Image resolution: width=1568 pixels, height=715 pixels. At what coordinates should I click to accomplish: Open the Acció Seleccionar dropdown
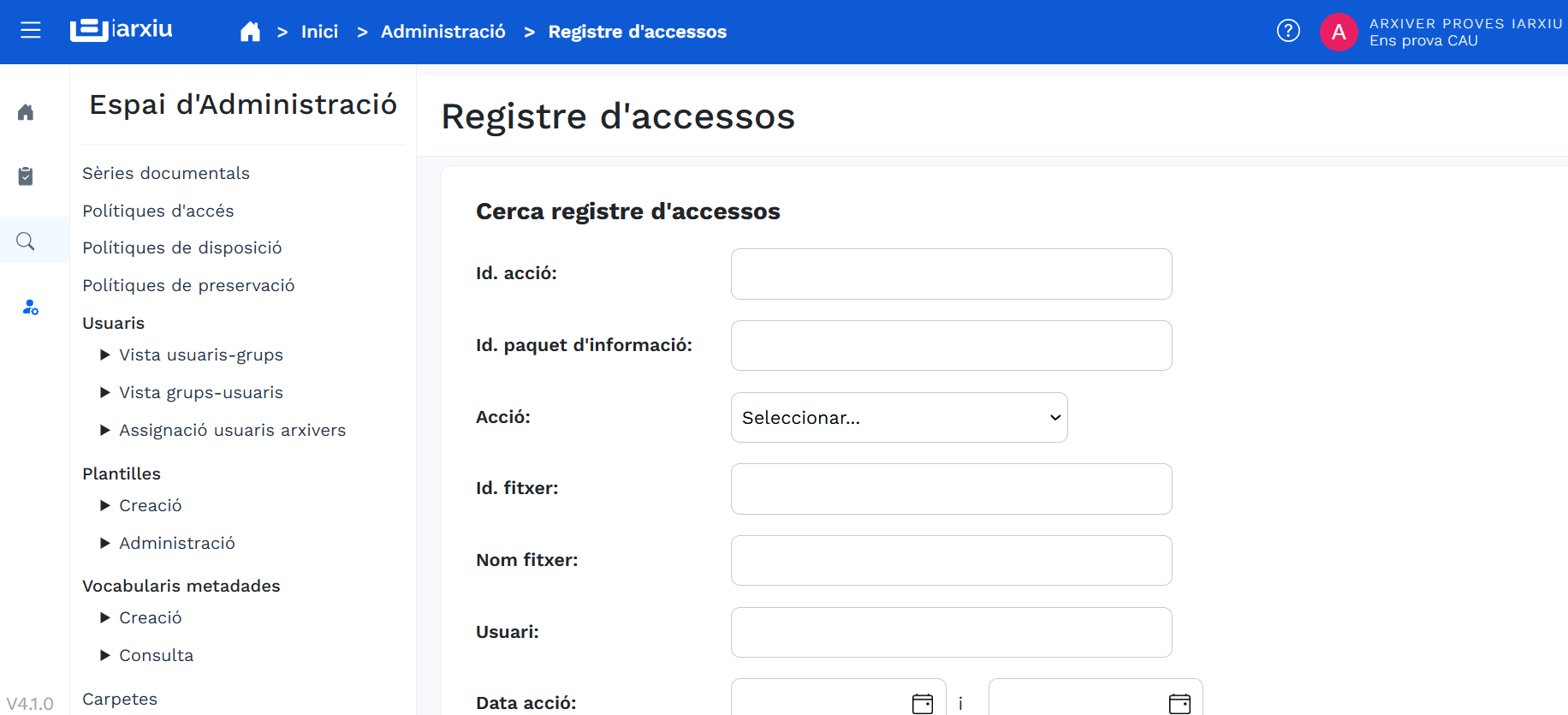900,417
